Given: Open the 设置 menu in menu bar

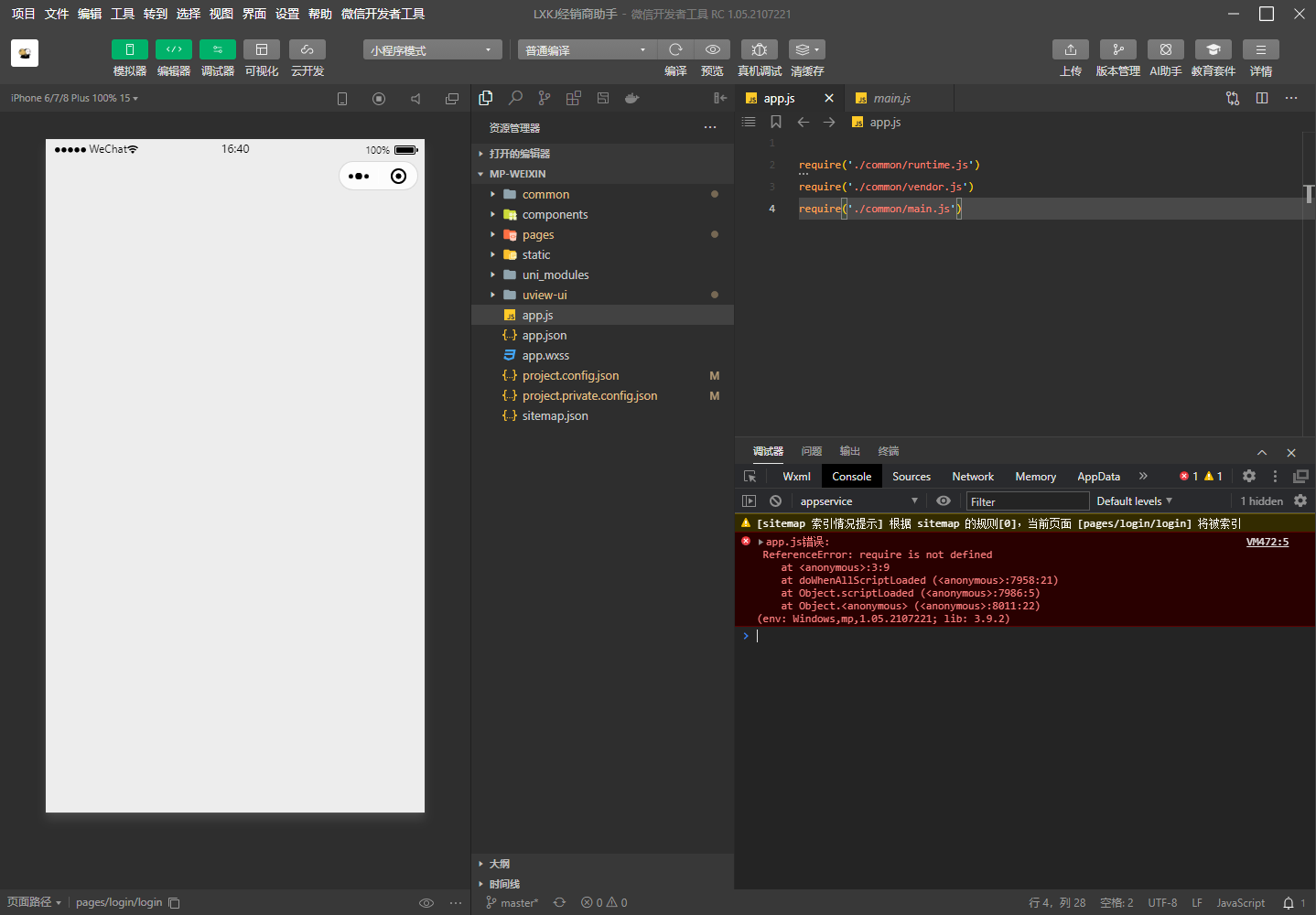Looking at the screenshot, I should [x=286, y=14].
